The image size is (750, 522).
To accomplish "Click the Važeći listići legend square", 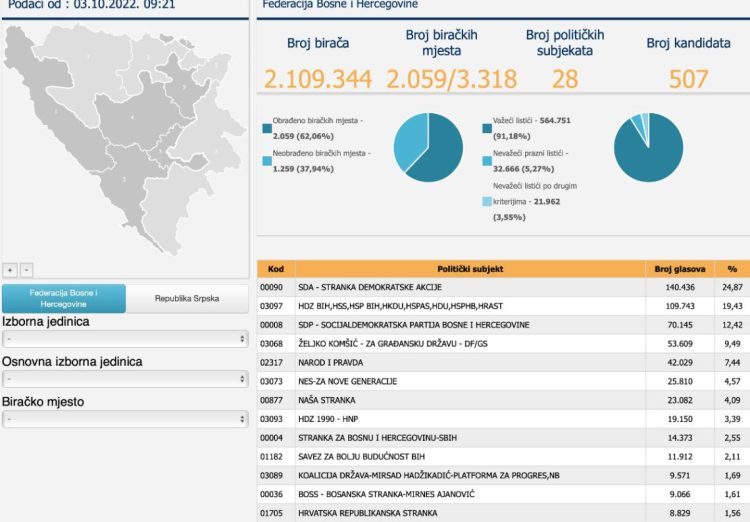I will (x=486, y=127).
